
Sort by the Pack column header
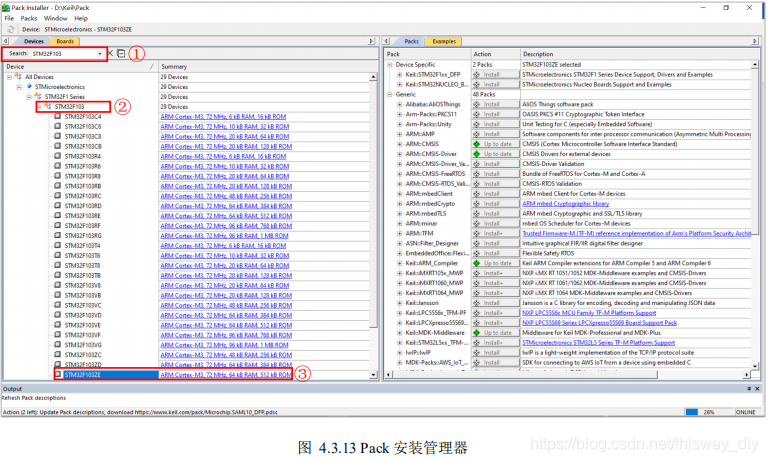[x=427, y=54]
